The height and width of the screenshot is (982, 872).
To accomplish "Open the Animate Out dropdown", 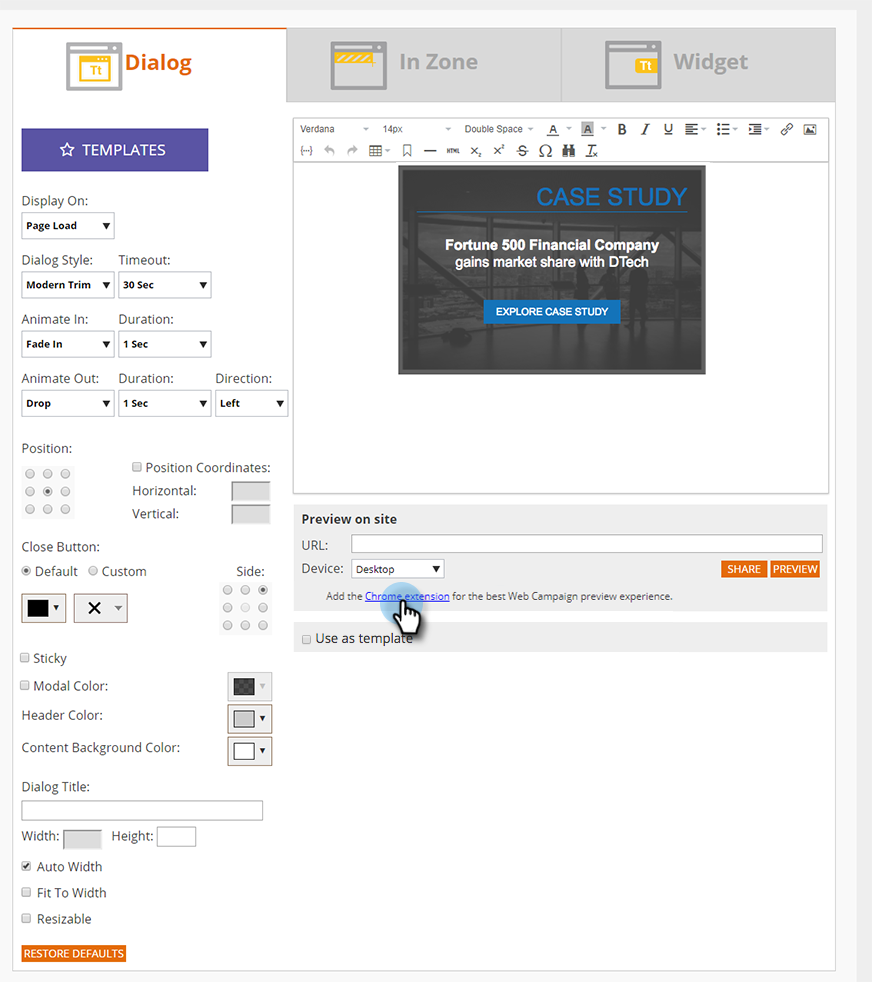I will click(x=68, y=403).
